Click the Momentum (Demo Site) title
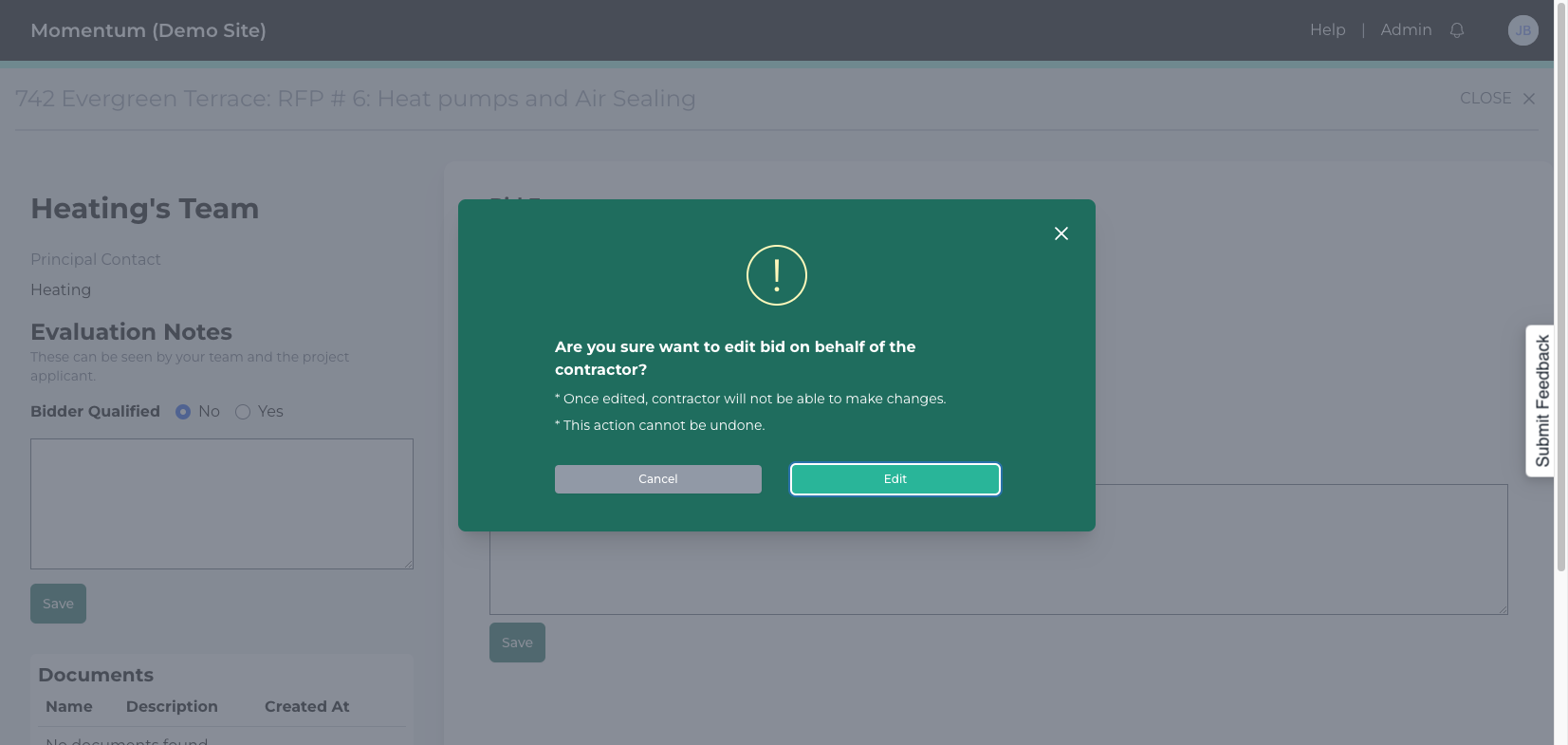 (148, 30)
